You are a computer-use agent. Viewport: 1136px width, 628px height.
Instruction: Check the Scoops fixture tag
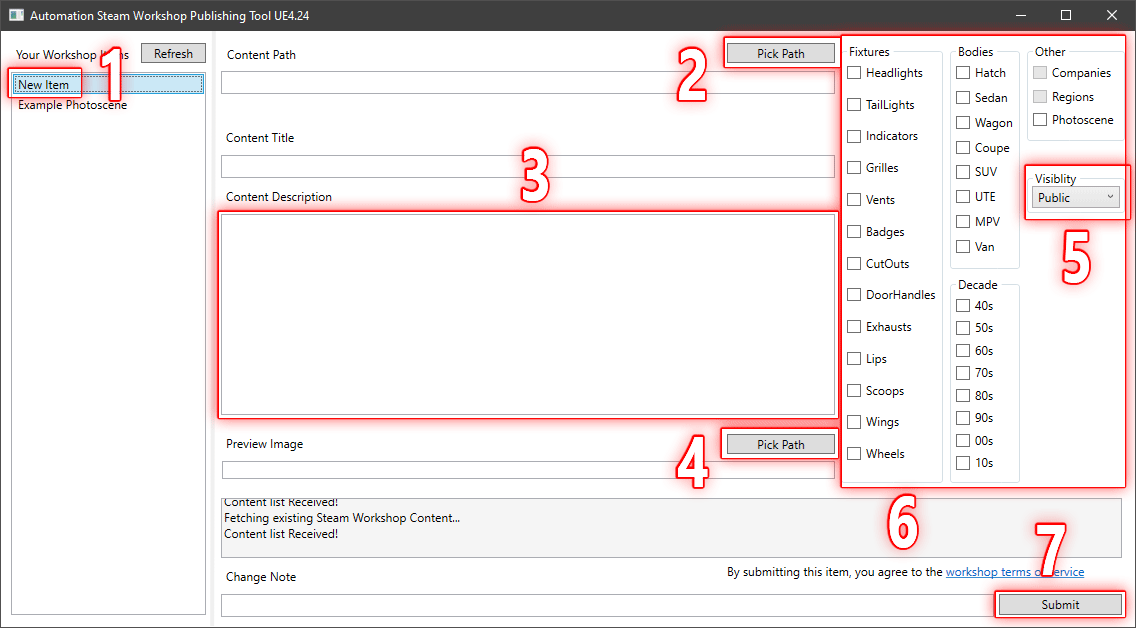(x=854, y=390)
